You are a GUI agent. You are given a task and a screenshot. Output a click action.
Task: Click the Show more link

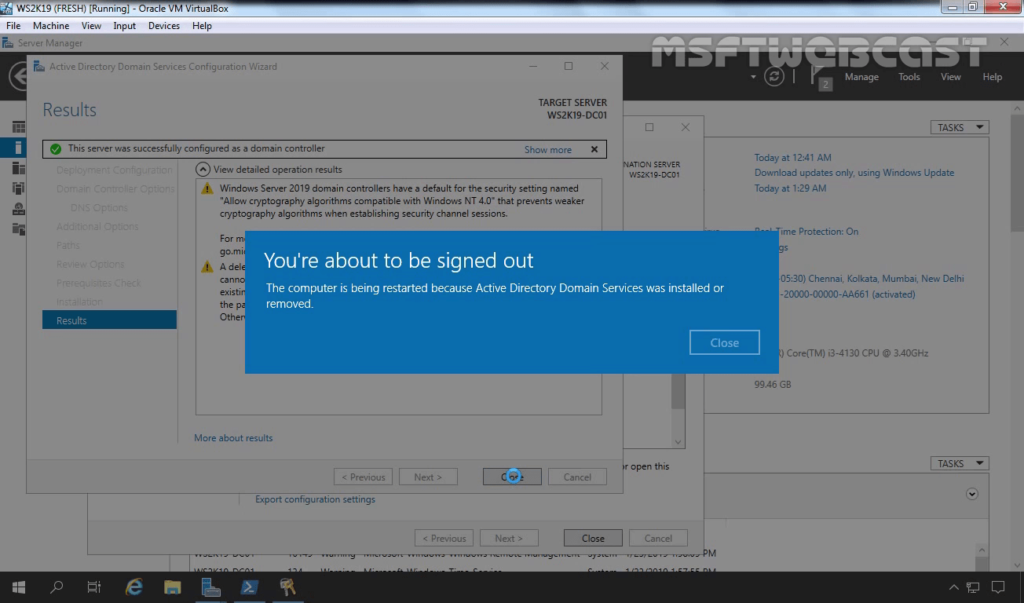point(547,150)
